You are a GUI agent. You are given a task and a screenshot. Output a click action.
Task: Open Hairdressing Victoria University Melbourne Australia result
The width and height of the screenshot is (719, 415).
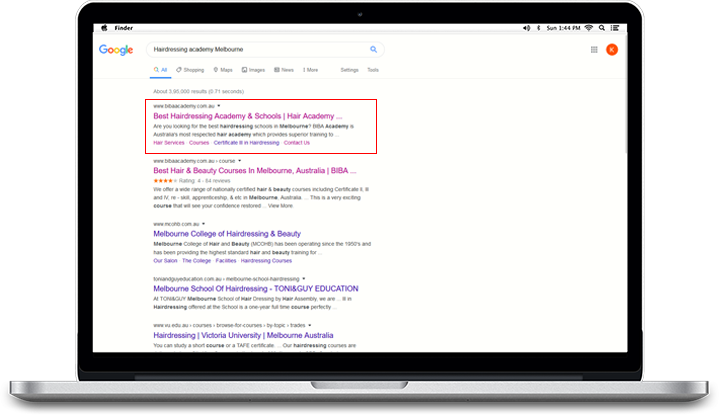(243, 335)
